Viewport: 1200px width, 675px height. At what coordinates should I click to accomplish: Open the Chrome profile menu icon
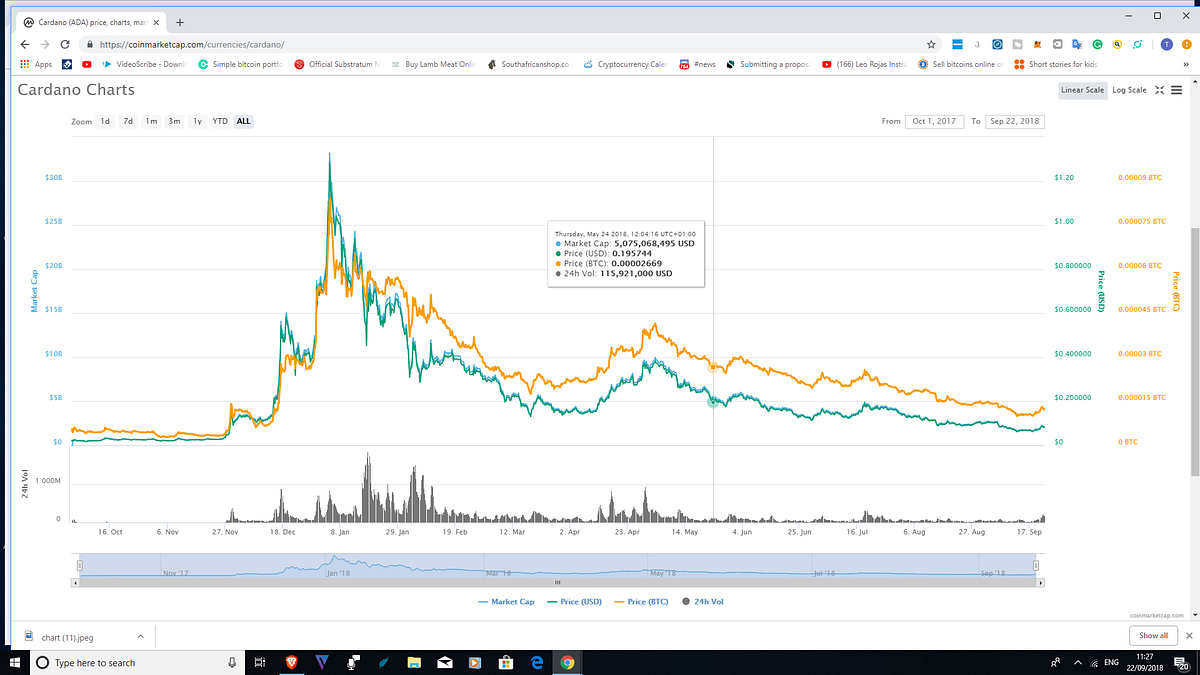1165,44
